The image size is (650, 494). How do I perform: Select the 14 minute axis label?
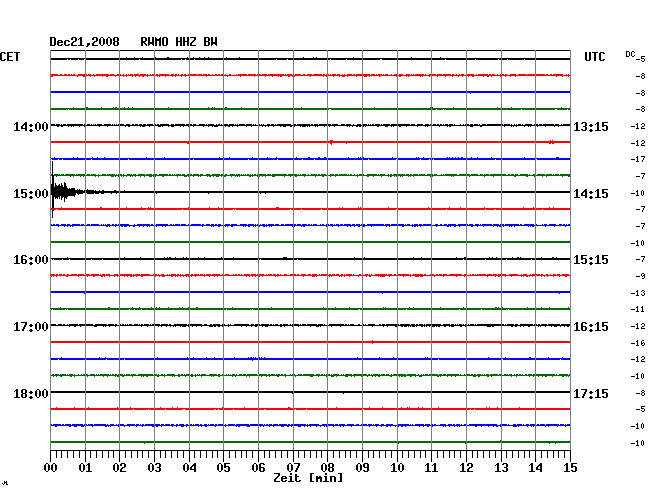click(535, 467)
